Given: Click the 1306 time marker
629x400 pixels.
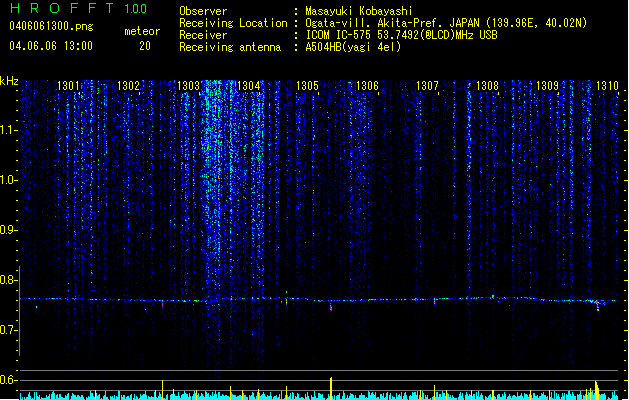Looking at the screenshot, I should (x=367, y=86).
